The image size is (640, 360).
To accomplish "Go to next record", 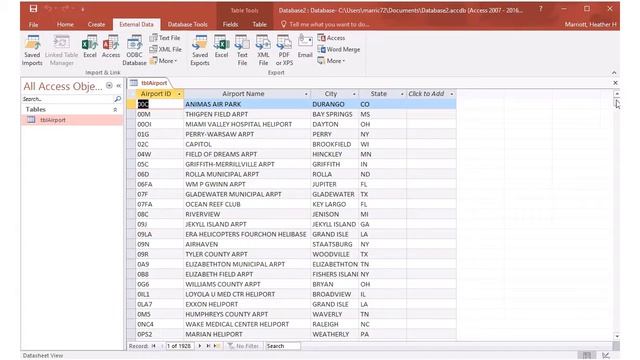I will [200, 346].
